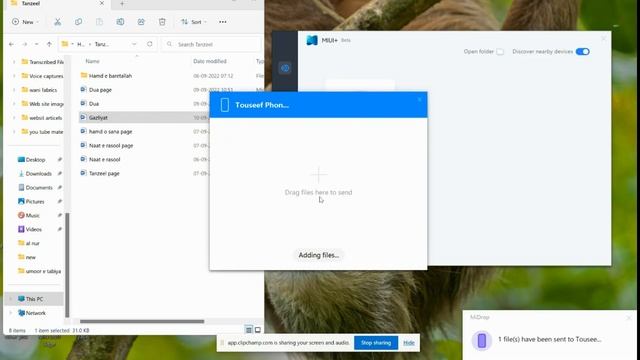This screenshot has height=360, width=640.
Task: Open the al nur folder in sidebar
Action: (x=29, y=243)
